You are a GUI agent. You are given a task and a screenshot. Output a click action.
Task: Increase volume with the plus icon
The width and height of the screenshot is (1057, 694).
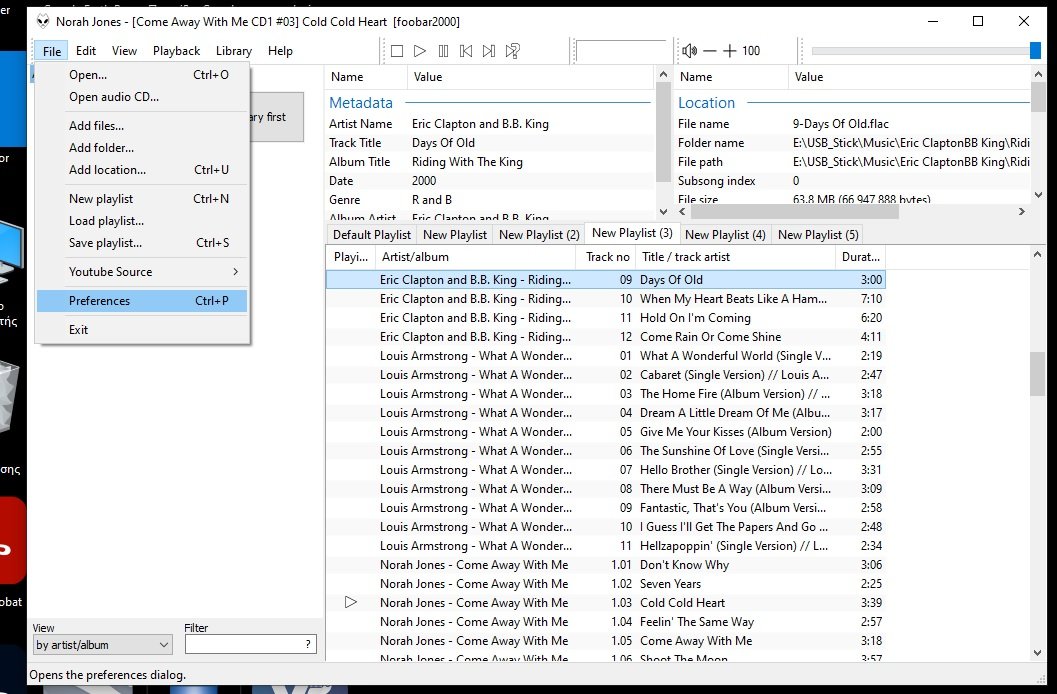(x=730, y=50)
